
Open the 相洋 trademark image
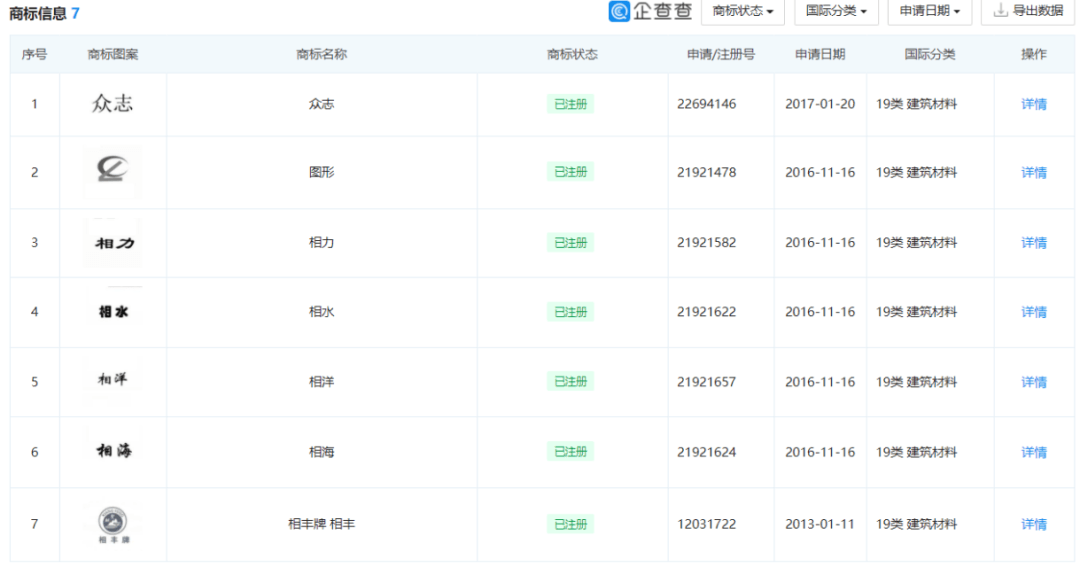point(112,381)
